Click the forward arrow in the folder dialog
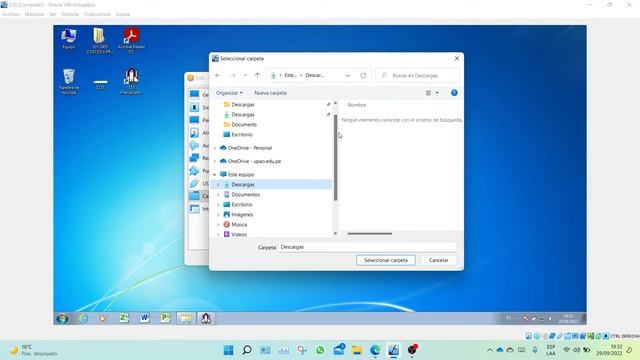Screen dimensions: 640x360 pos(233,76)
